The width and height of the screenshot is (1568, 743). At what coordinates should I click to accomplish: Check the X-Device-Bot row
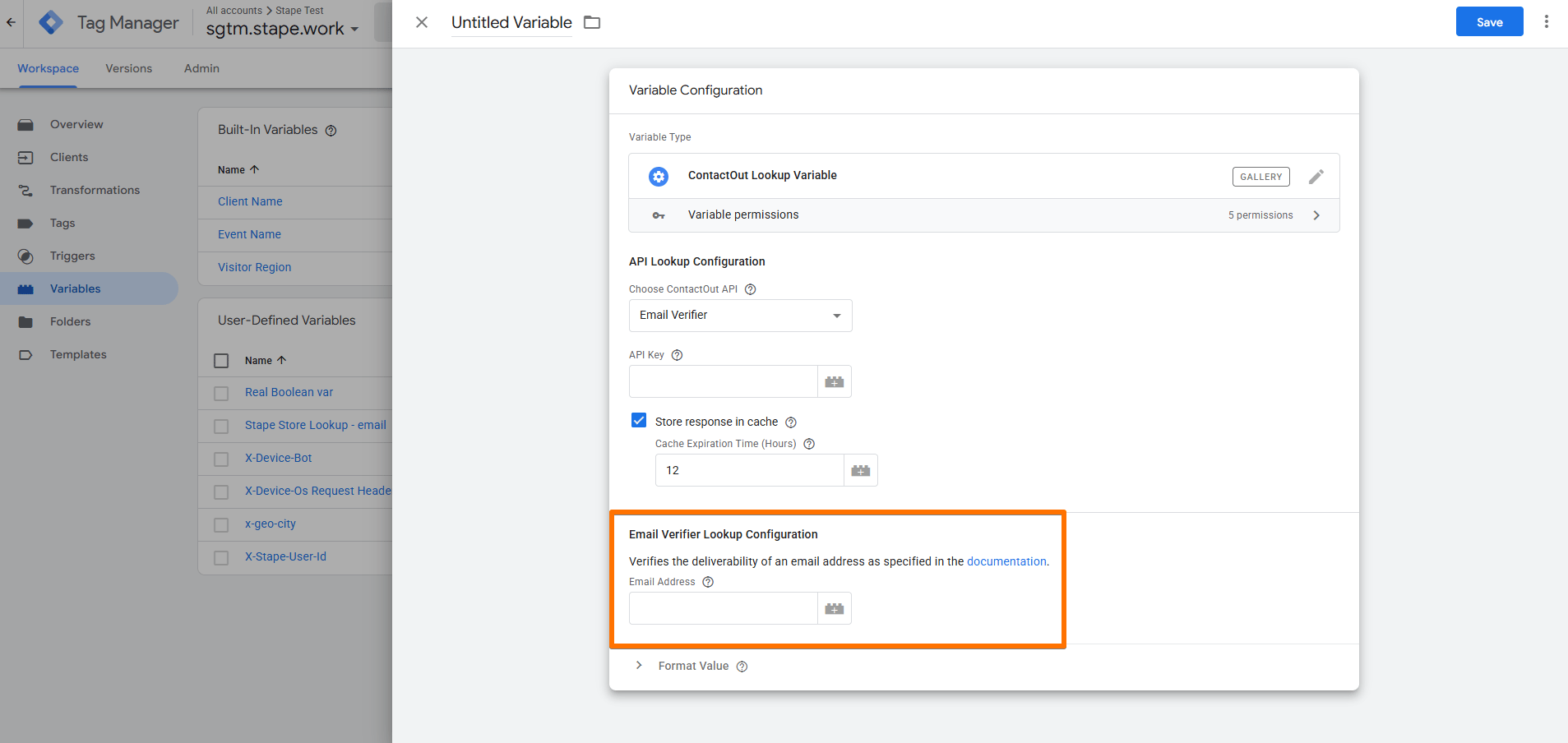(221, 459)
